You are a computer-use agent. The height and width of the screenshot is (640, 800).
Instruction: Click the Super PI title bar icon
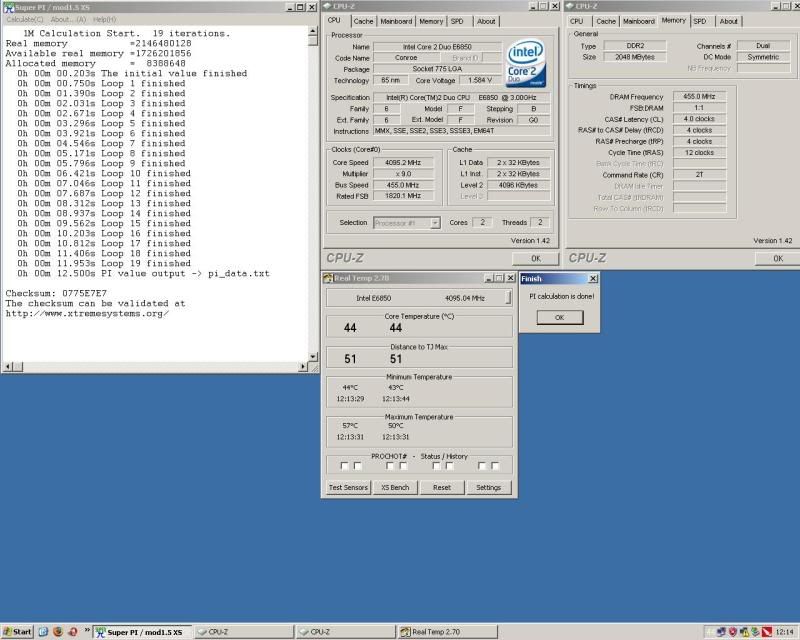pos(9,7)
